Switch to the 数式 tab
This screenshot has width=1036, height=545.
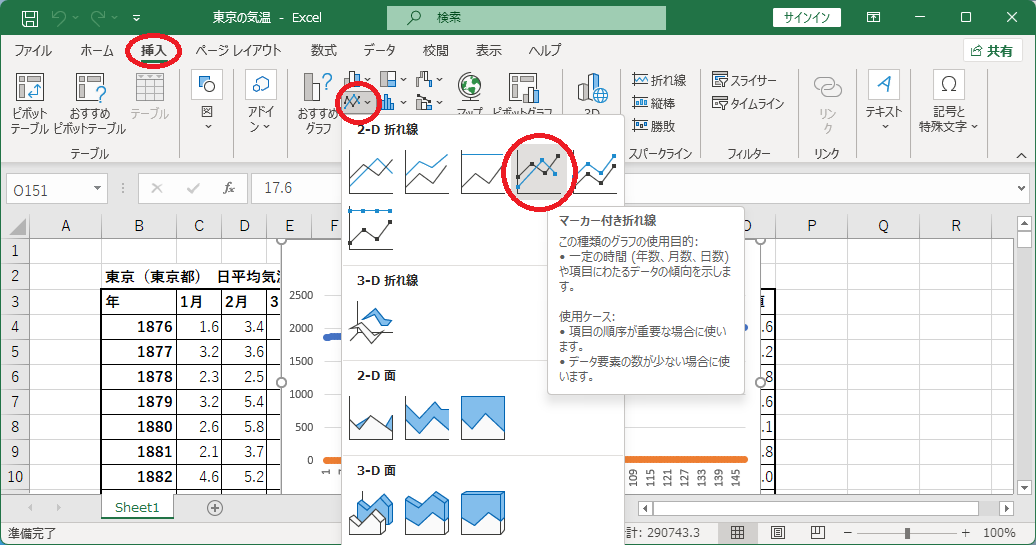click(324, 51)
